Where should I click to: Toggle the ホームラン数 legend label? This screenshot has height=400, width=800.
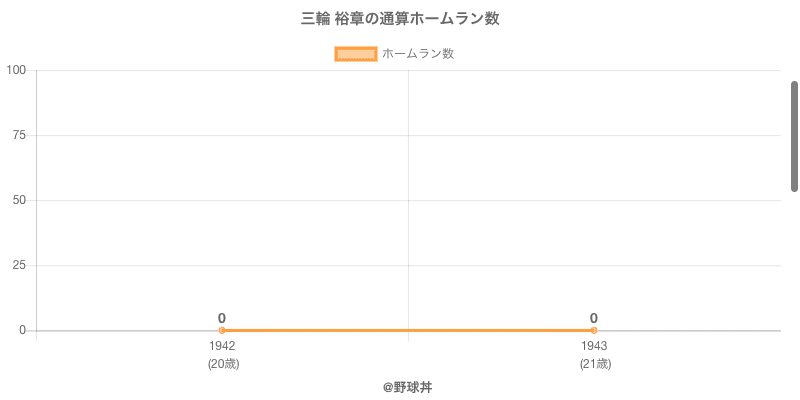click(x=418, y=54)
